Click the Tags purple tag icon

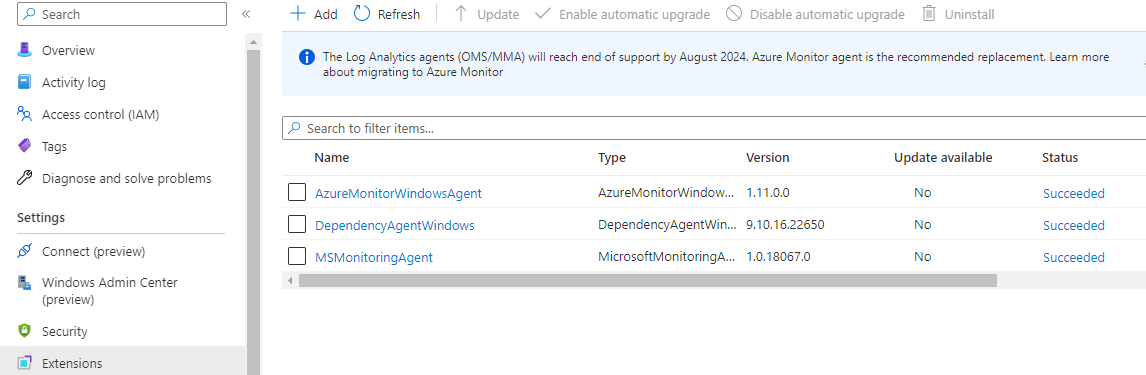25,146
